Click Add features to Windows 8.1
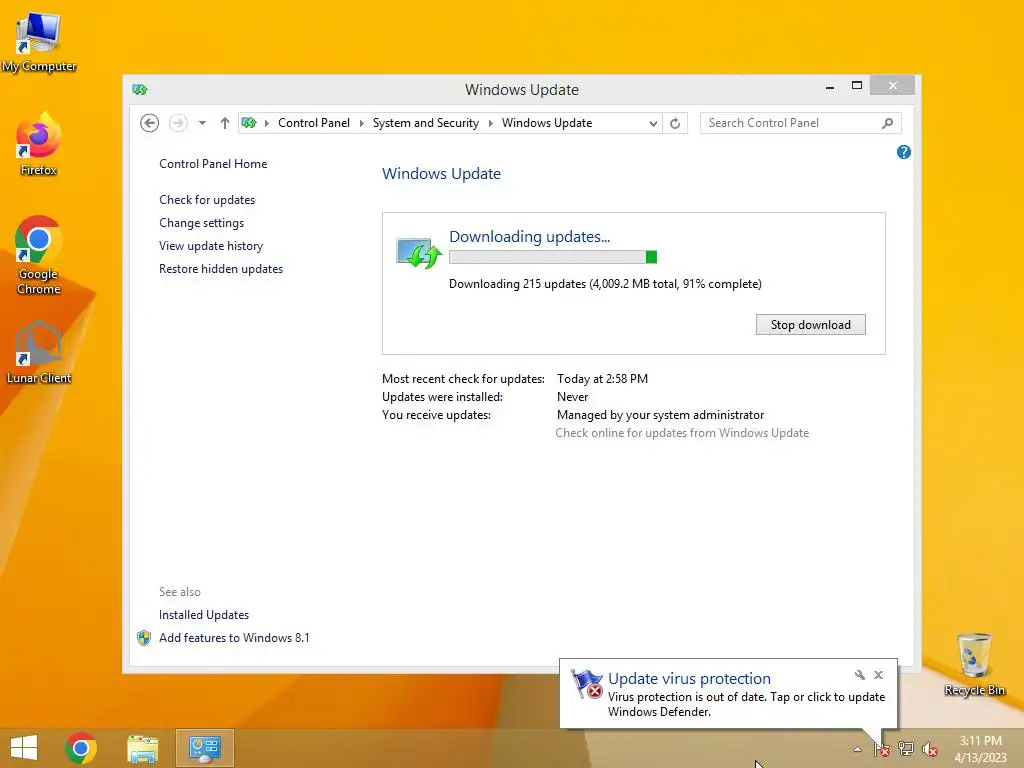 point(234,637)
